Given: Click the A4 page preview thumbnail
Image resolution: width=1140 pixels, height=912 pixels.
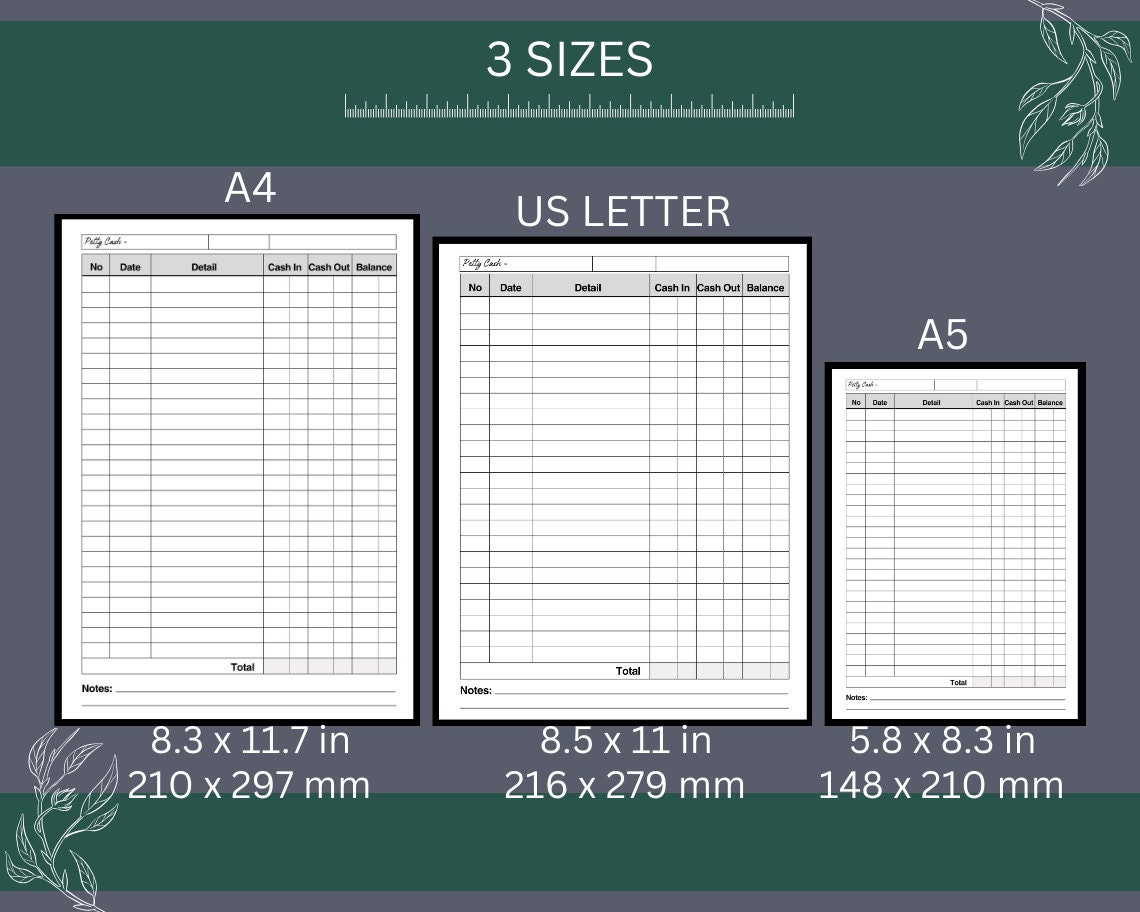Looking at the screenshot, I should coord(237,469).
